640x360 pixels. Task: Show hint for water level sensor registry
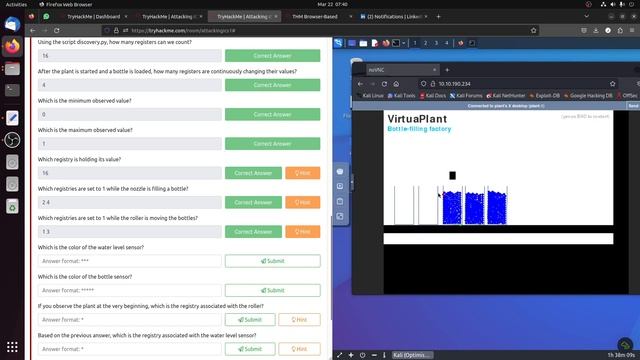pos(299,349)
